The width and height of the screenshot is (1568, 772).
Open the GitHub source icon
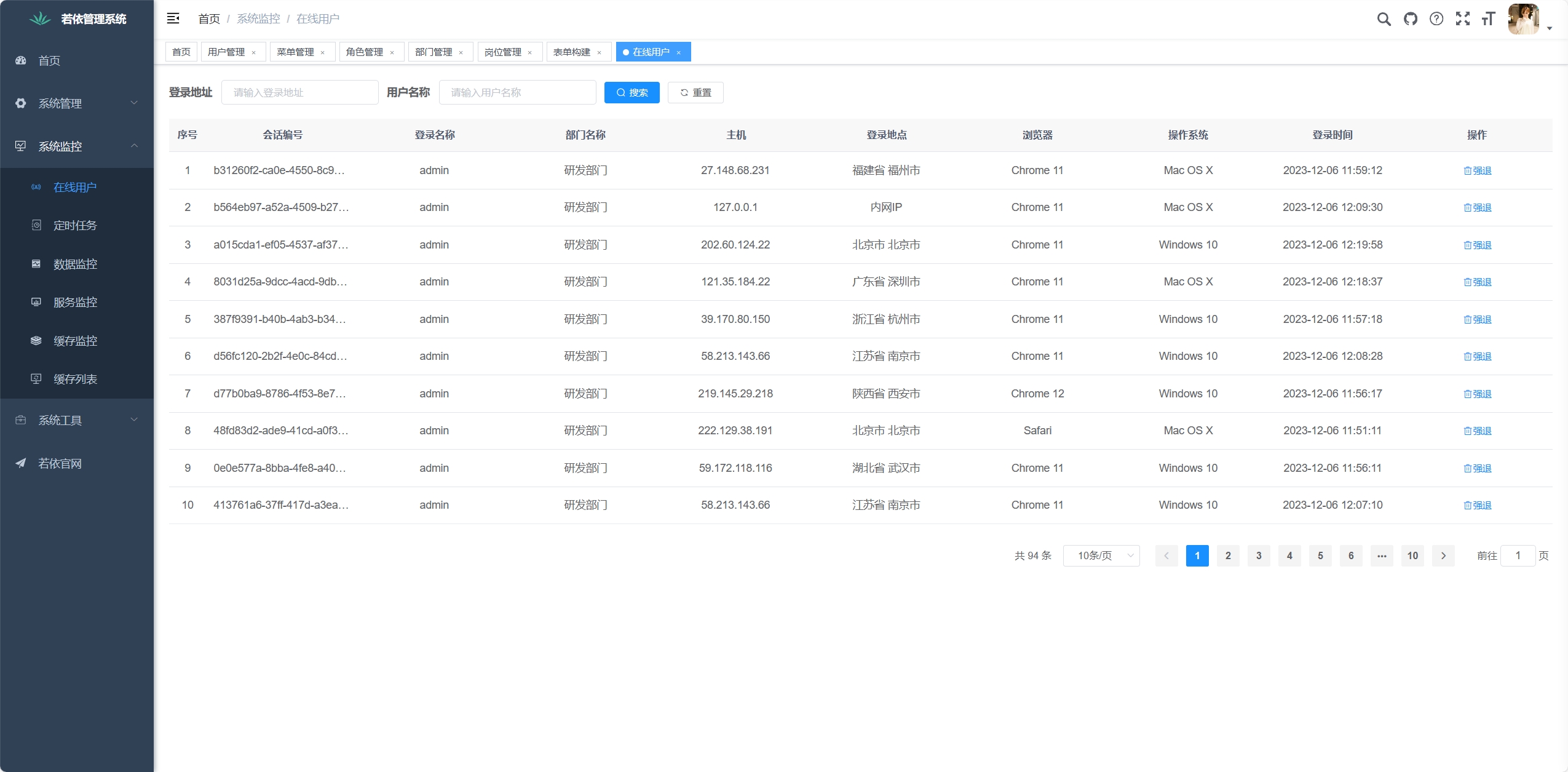click(1411, 19)
